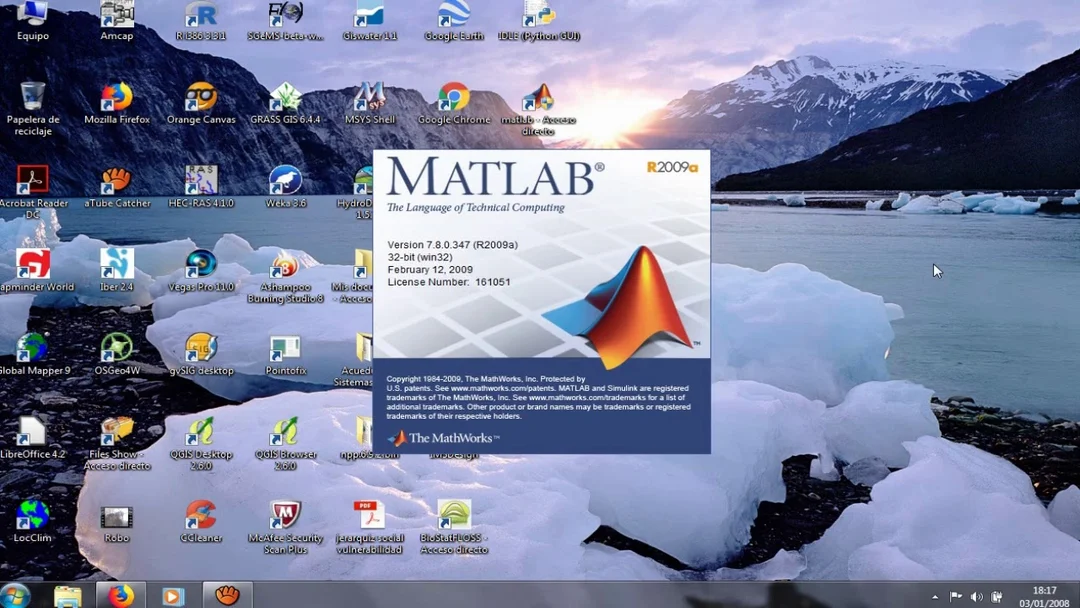
Task: Open the Iber 2.4 shortcut
Action: point(116,270)
